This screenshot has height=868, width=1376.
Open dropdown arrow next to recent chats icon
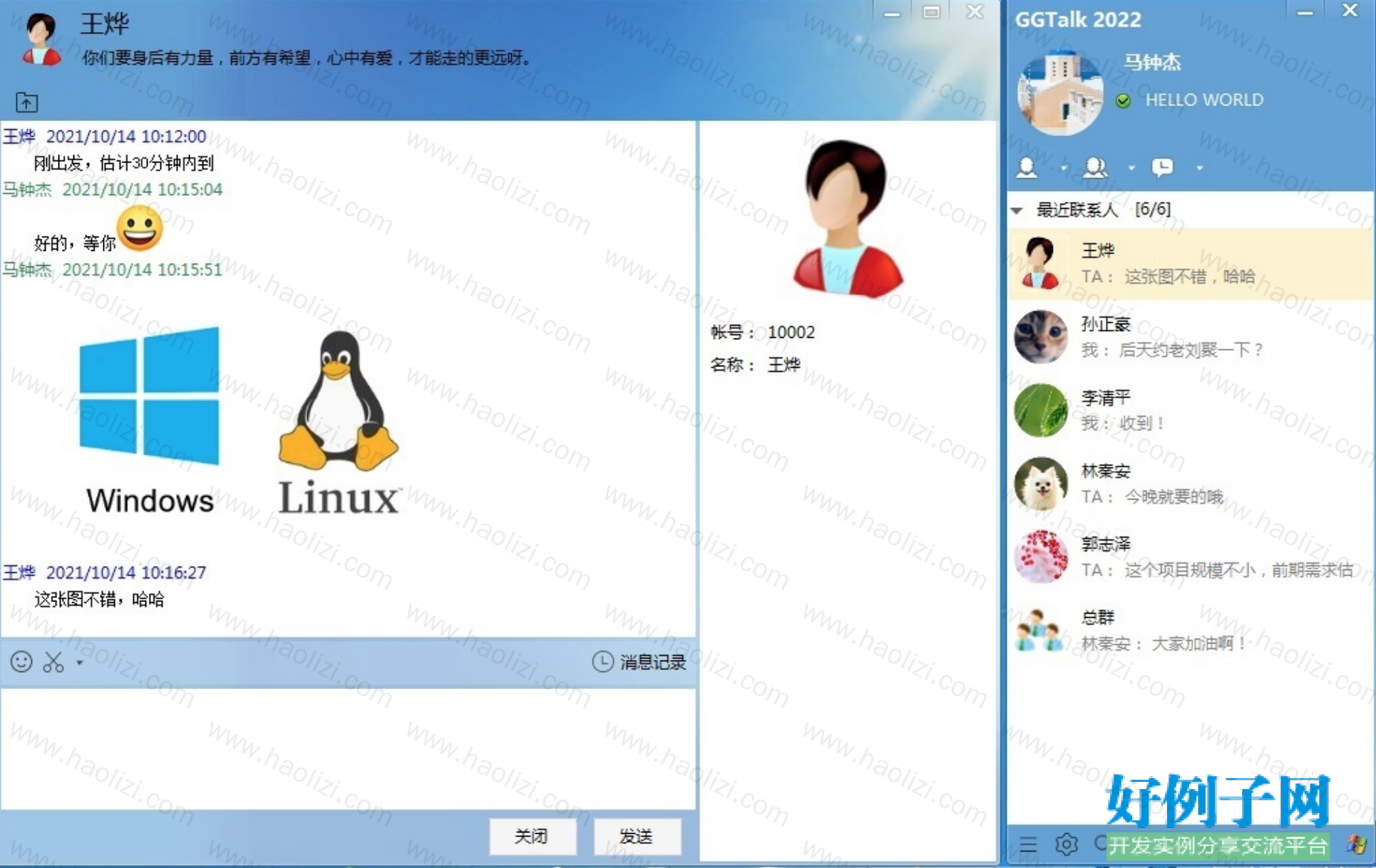[x=1199, y=168]
